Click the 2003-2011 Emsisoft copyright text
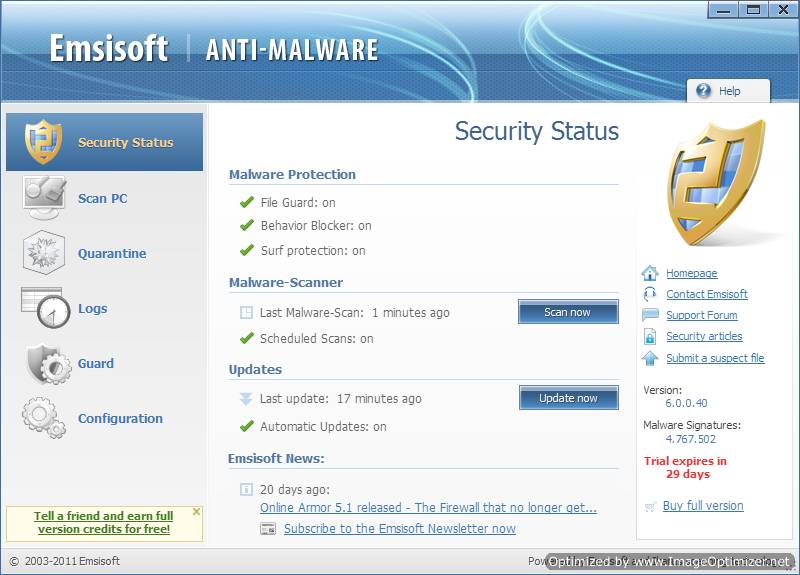 pyautogui.click(x=65, y=561)
